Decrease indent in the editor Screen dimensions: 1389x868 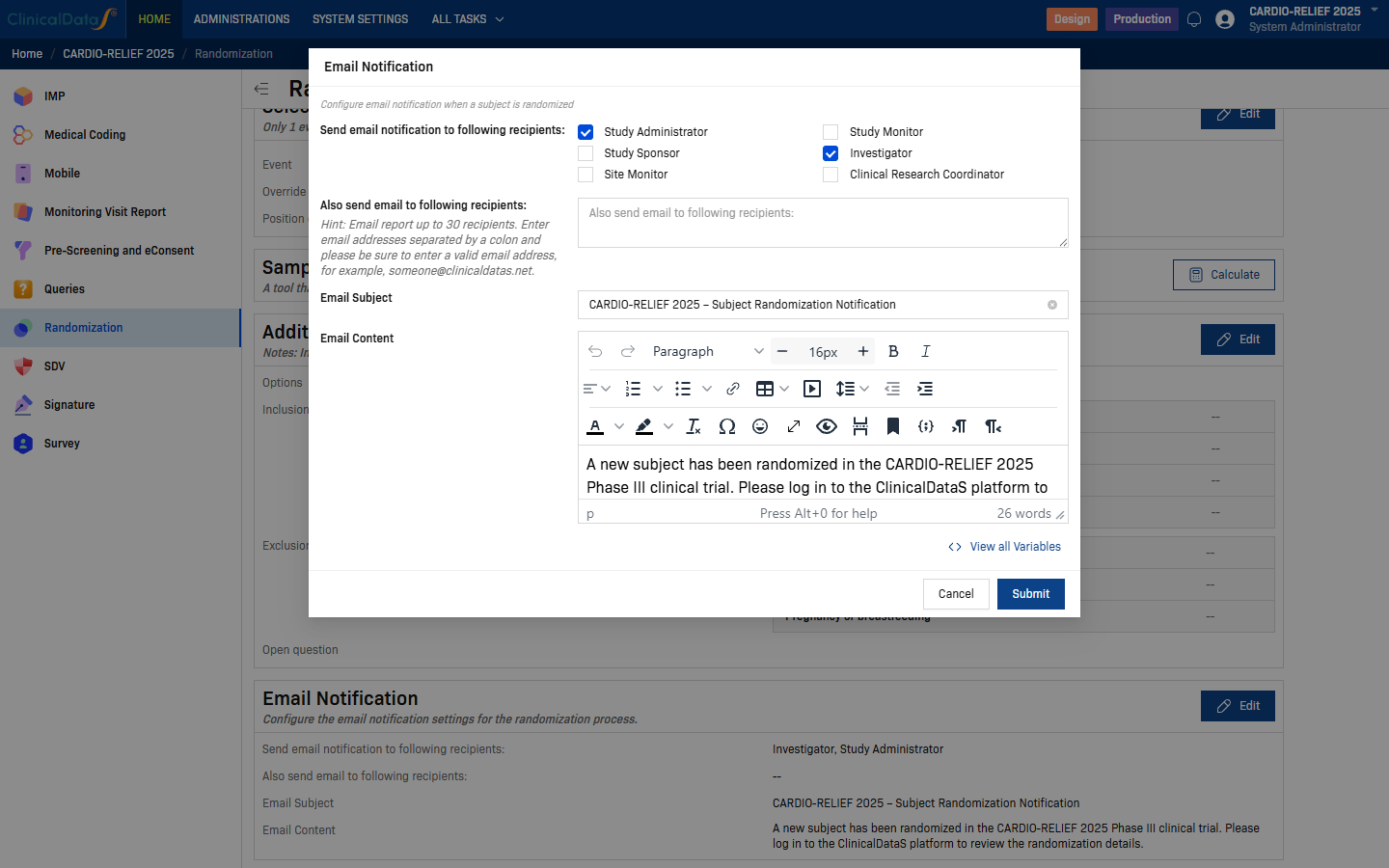[892, 389]
